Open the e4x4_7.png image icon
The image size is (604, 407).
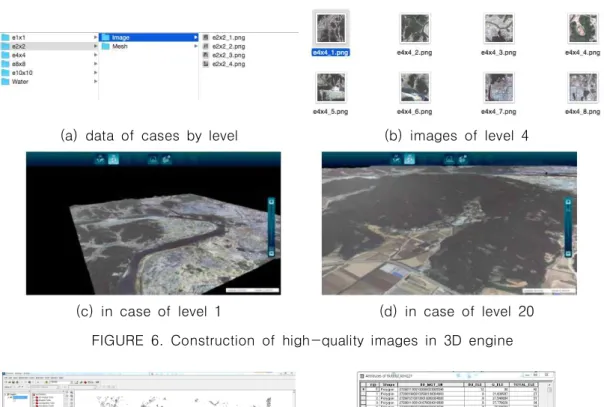click(499, 87)
